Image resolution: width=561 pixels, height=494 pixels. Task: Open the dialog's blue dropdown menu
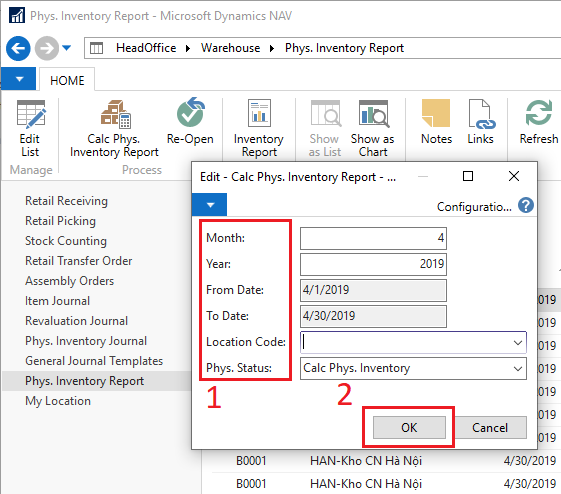click(x=210, y=205)
